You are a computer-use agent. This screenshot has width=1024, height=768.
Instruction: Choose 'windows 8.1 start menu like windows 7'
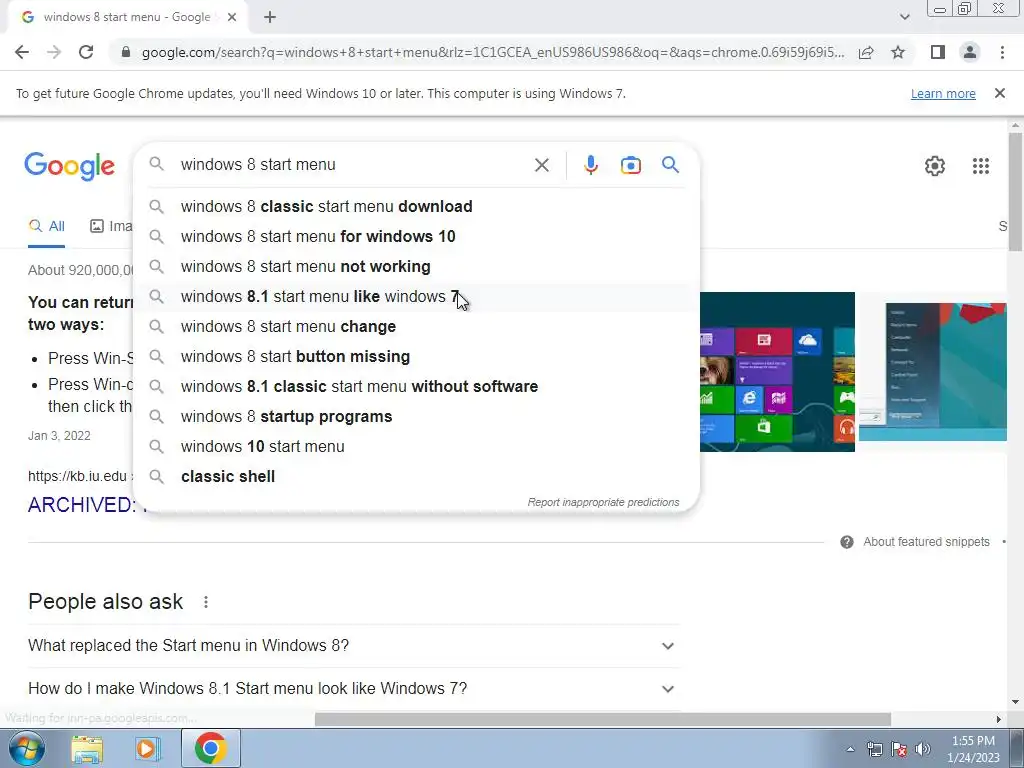[417, 296]
